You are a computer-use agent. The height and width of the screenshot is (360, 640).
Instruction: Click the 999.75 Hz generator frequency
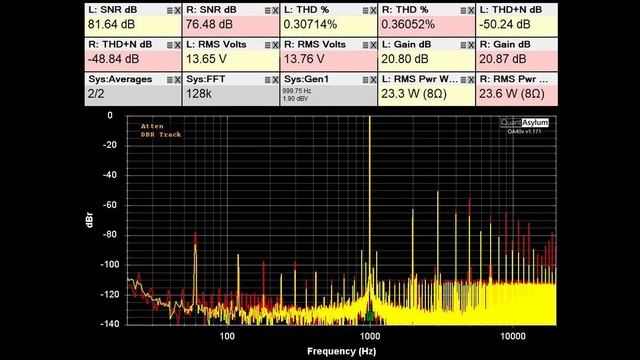297,91
